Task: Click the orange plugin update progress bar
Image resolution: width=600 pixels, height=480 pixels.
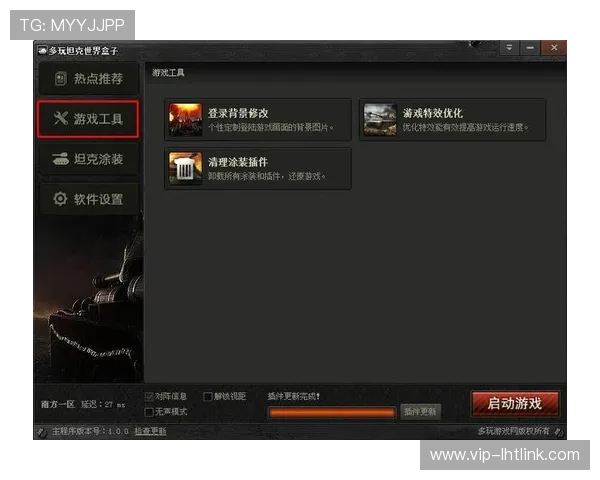Action: point(332,413)
